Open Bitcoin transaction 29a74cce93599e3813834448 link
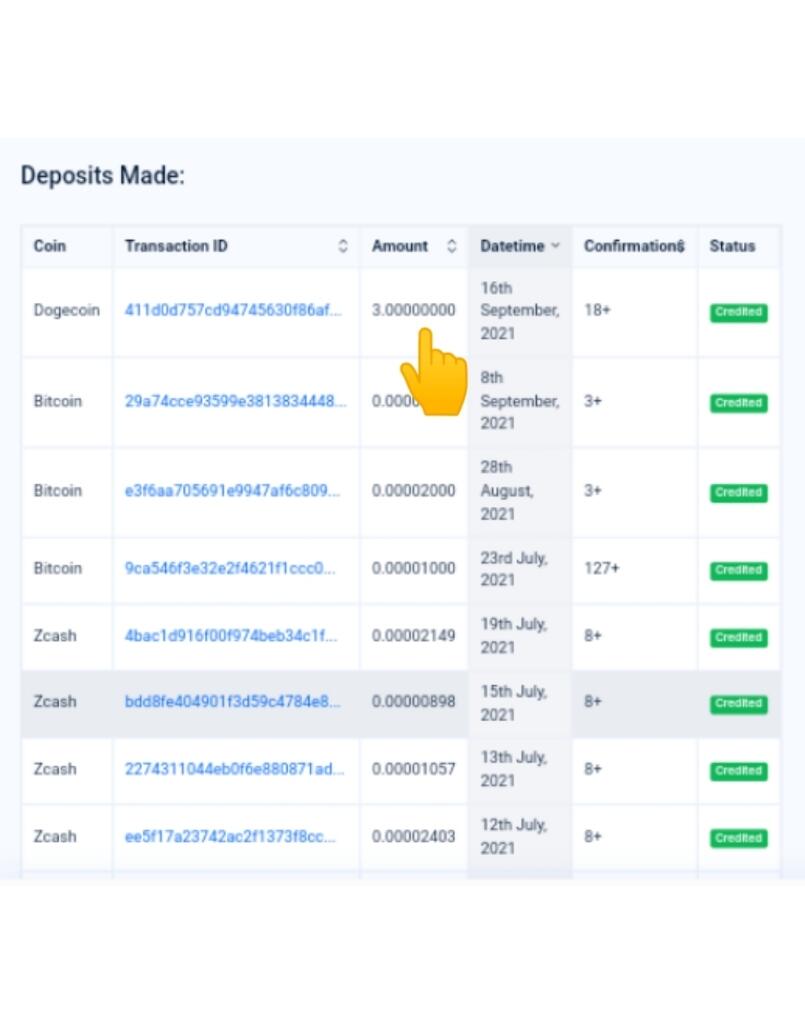 (x=235, y=401)
